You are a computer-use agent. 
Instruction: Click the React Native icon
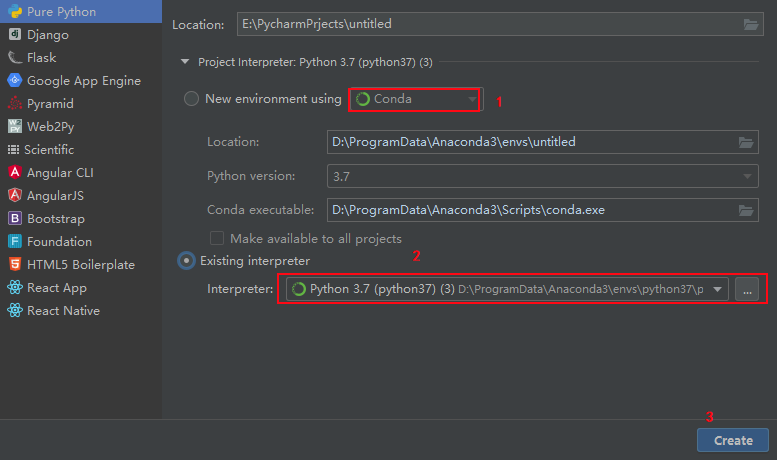(x=15, y=310)
